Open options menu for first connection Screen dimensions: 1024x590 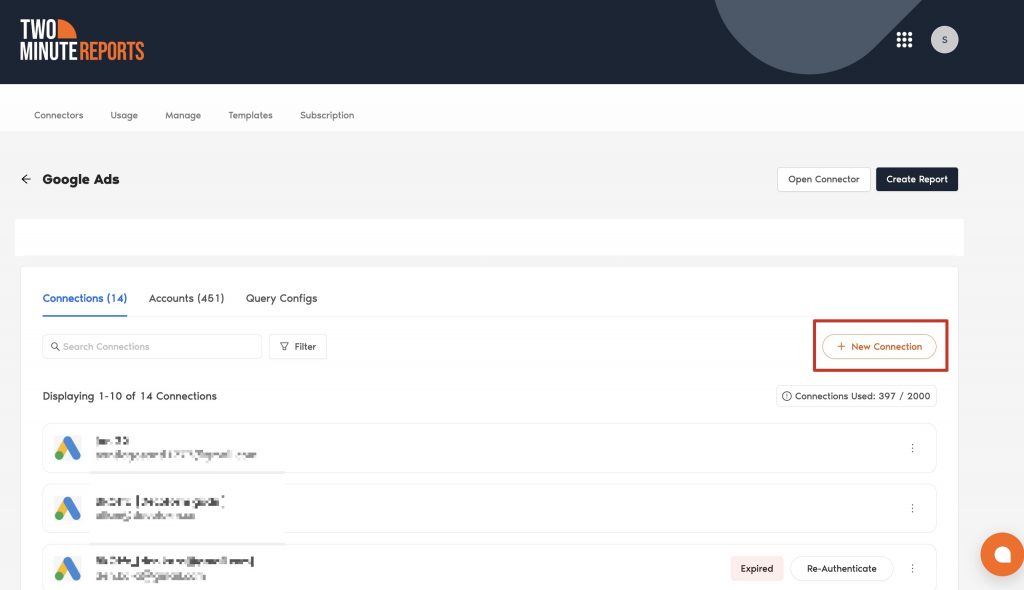912,448
